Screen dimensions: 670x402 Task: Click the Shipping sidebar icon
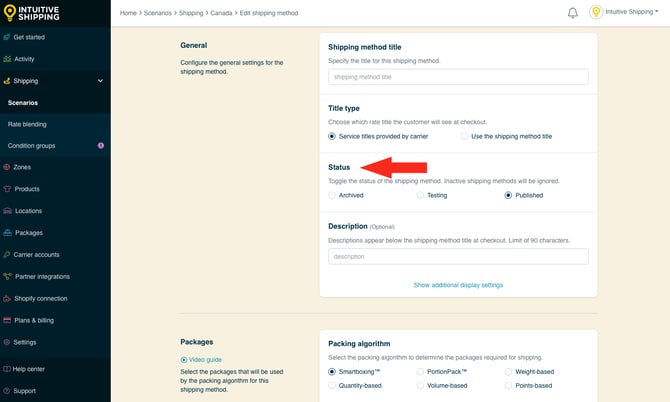point(6,81)
